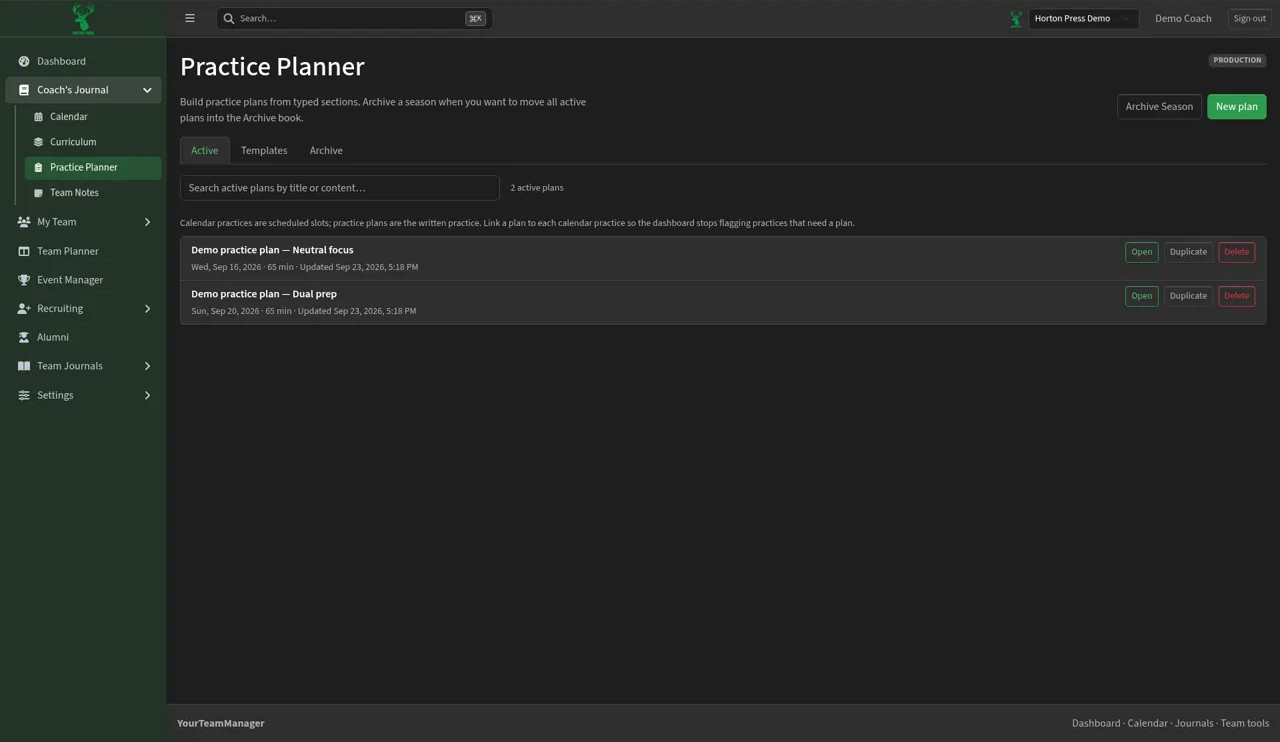This screenshot has width=1280, height=742.
Task: Click the Event Manager trophy icon
Action: [24, 280]
